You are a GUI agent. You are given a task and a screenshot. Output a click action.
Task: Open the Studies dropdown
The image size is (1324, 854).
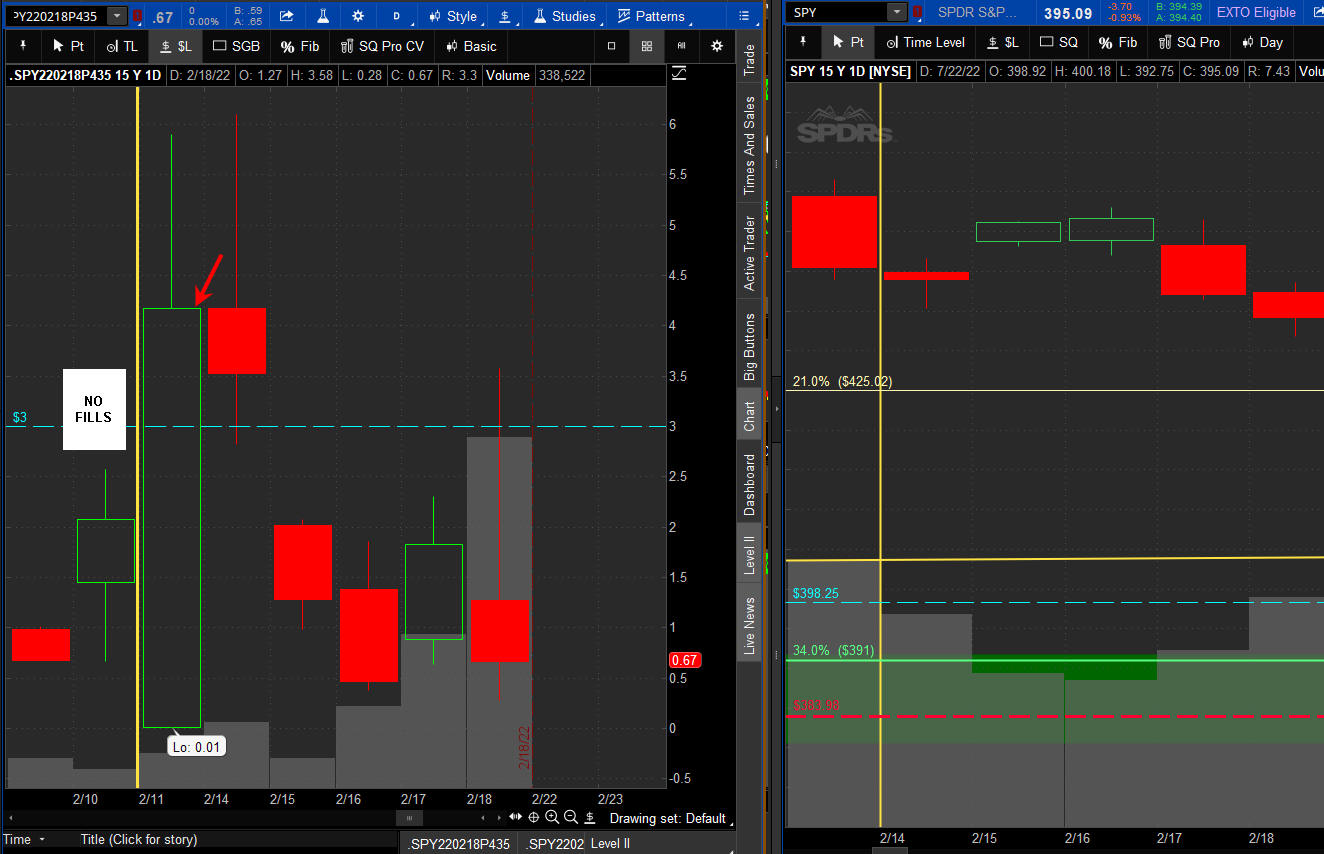[x=565, y=16]
